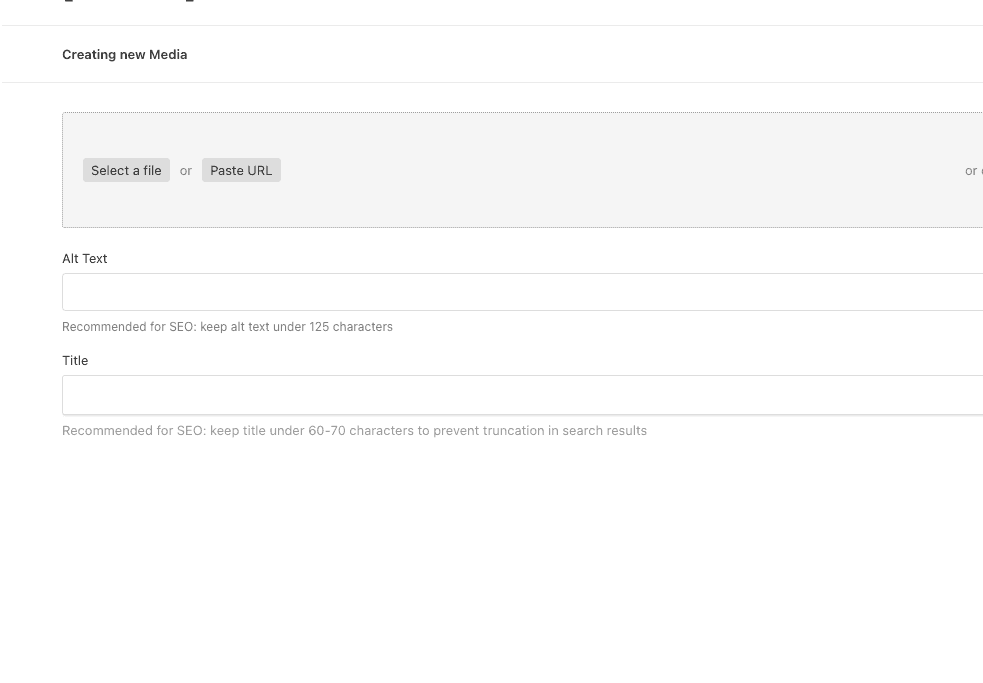Viewport: 983px width, 683px height.
Task: Click the alt text SEO recommendation hint
Action: click(x=227, y=327)
